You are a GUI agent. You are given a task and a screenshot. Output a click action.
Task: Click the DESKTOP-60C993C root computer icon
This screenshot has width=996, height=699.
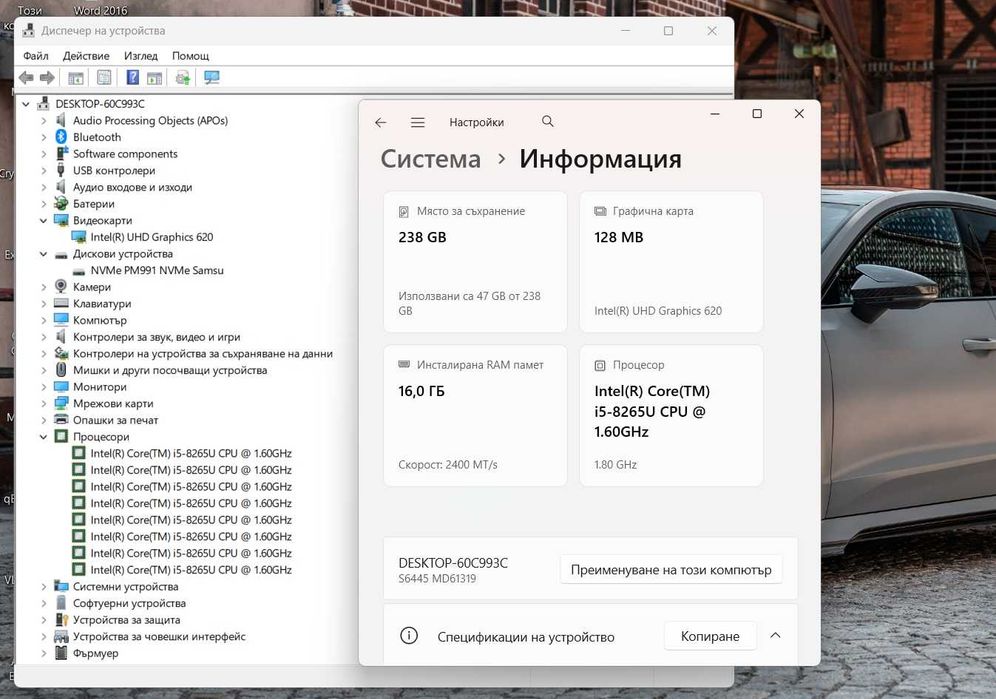coord(43,103)
